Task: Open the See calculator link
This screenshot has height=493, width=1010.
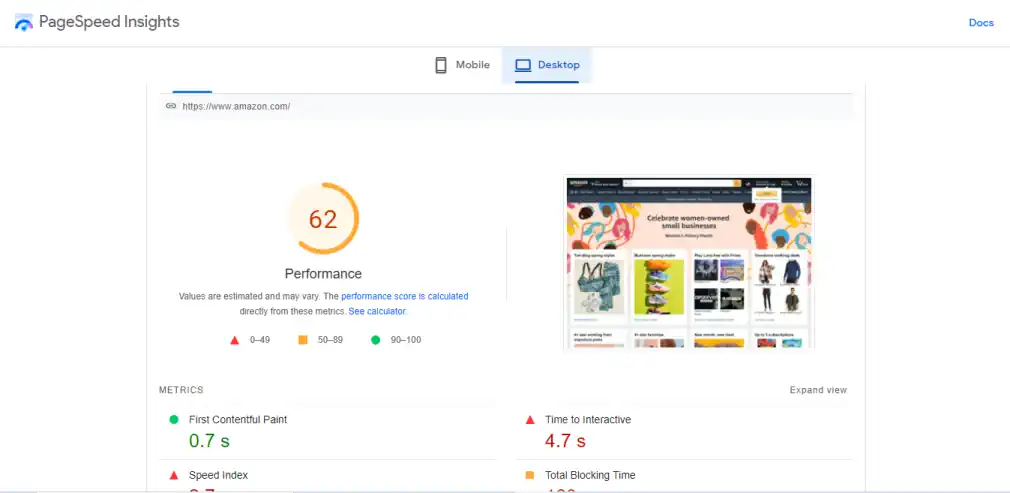Action: pos(377,311)
